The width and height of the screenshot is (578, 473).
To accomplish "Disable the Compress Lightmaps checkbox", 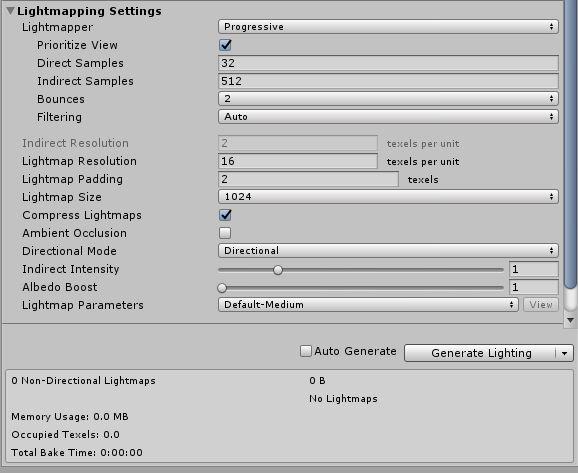I will tap(225, 215).
